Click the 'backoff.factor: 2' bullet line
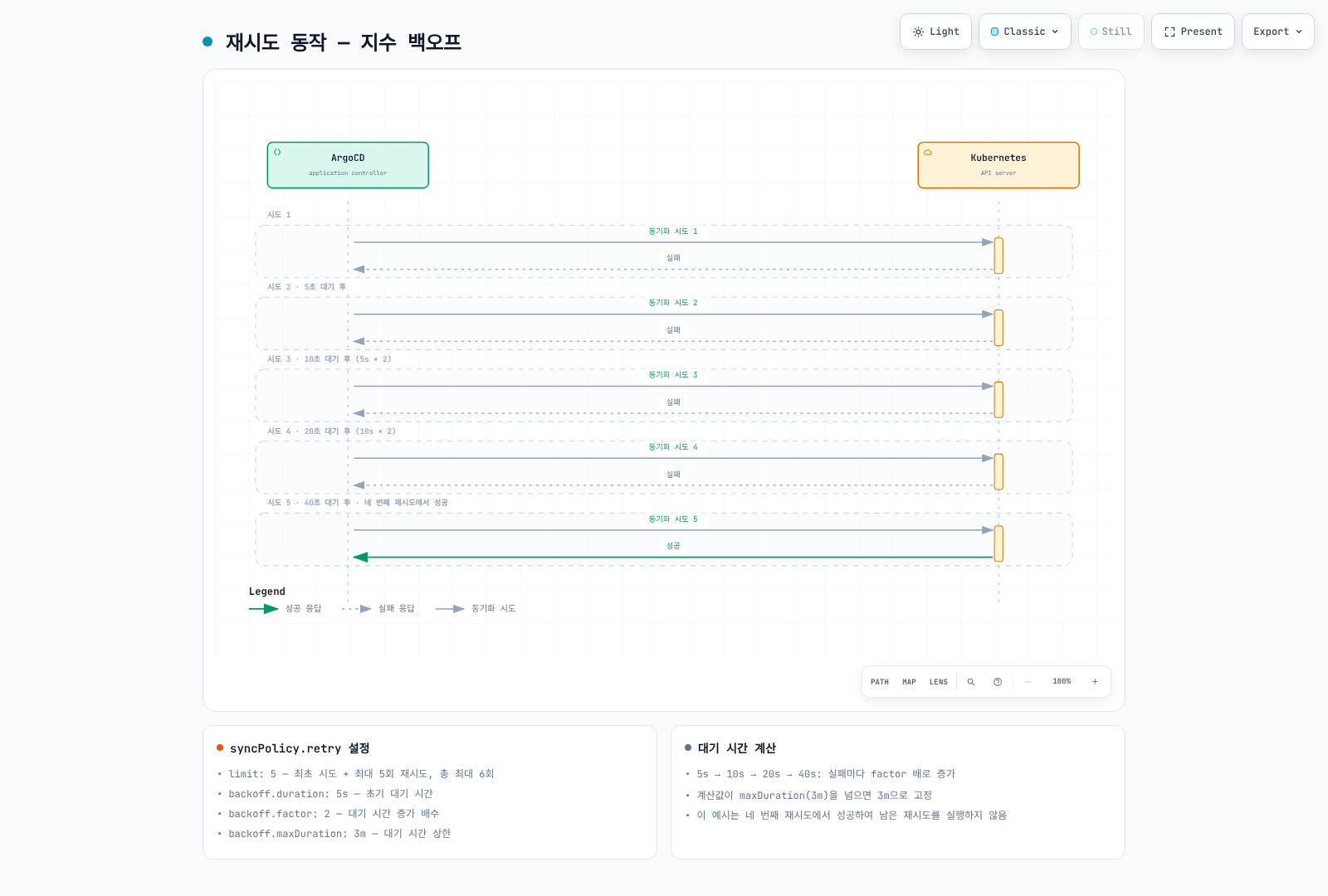Viewport: 1328px width, 896px height. point(334,814)
